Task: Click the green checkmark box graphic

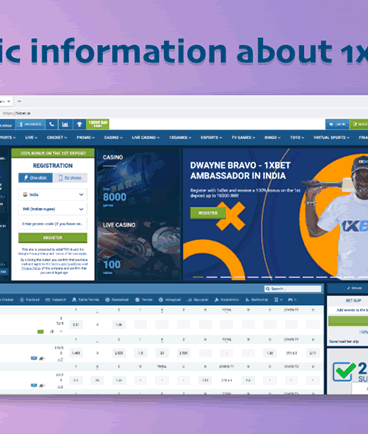Action: [344, 372]
